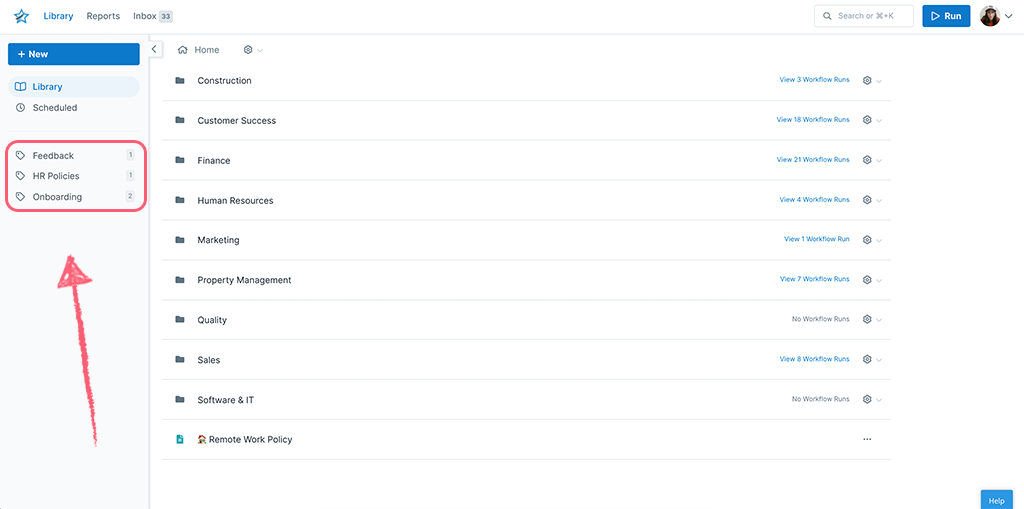Screen dimensions: 1024x509
Task: Focus the Search field
Action: pyautogui.click(x=863, y=16)
